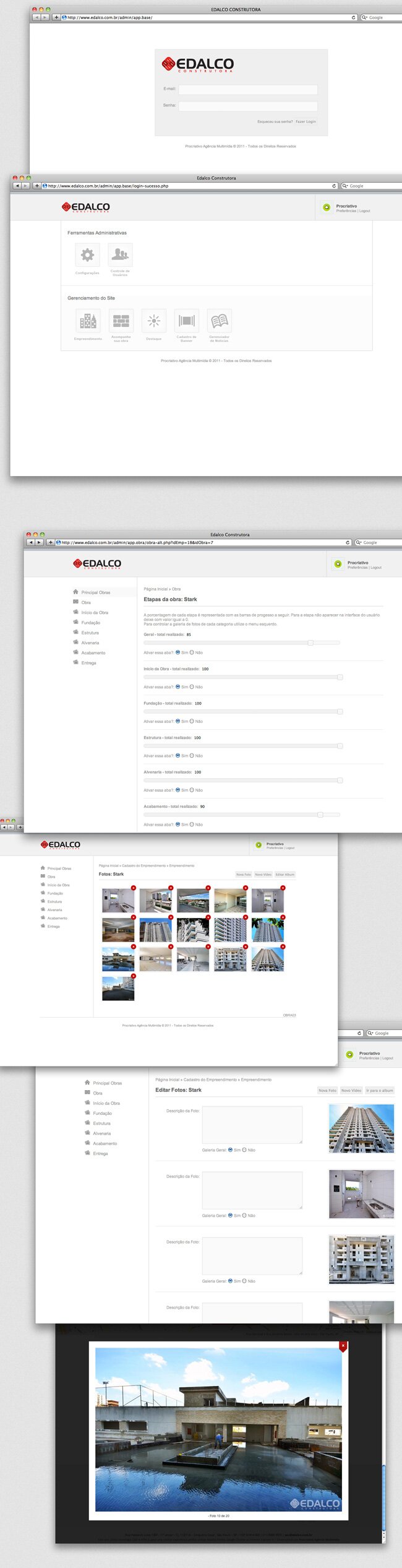Click EDALCO logo in Etapas da obra window
The image size is (402, 1568).
click(97, 564)
